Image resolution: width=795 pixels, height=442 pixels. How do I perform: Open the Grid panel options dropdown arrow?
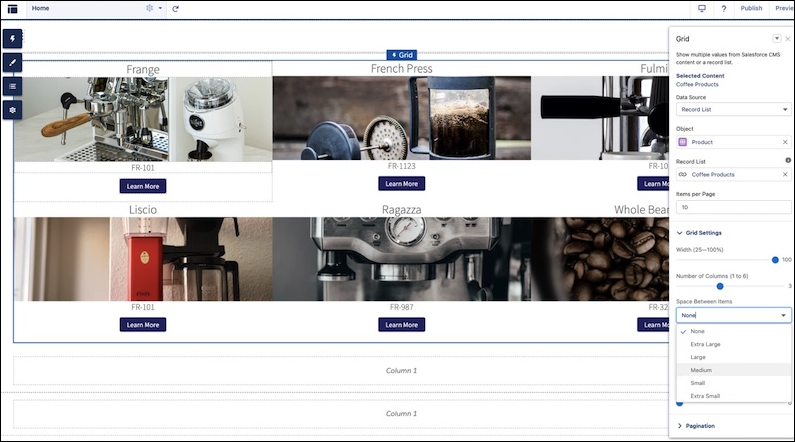point(776,39)
